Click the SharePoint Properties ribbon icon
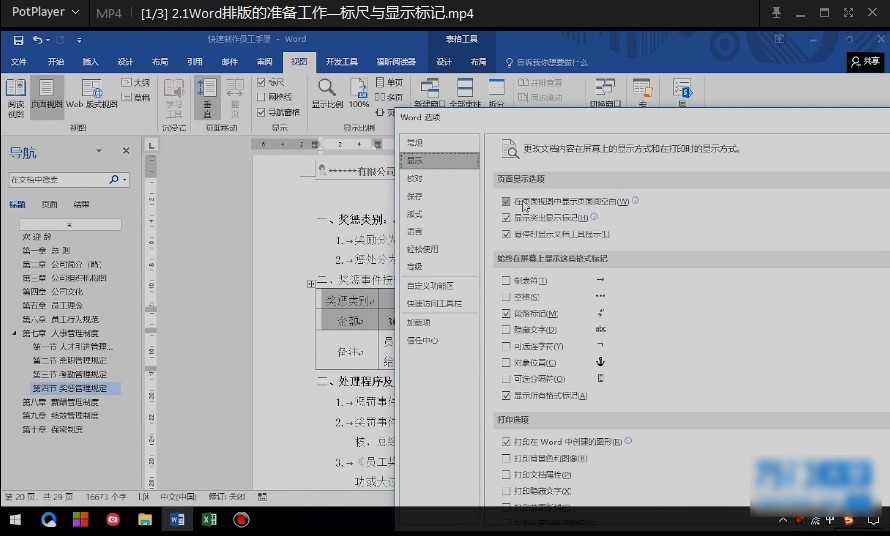Image resolution: width=890 pixels, height=536 pixels. [682, 93]
